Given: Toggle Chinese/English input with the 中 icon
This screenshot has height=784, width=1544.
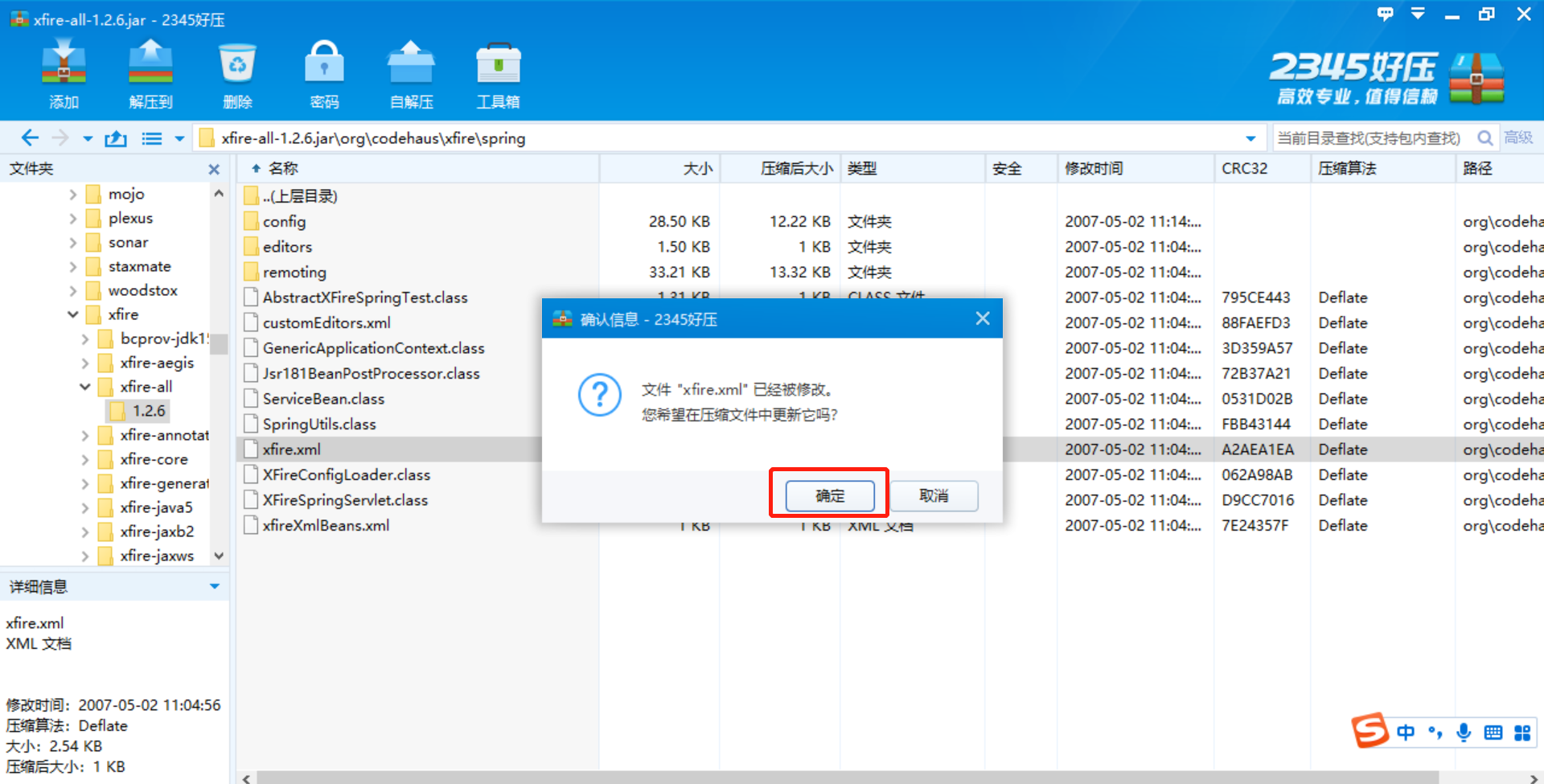Looking at the screenshot, I should click(1406, 733).
